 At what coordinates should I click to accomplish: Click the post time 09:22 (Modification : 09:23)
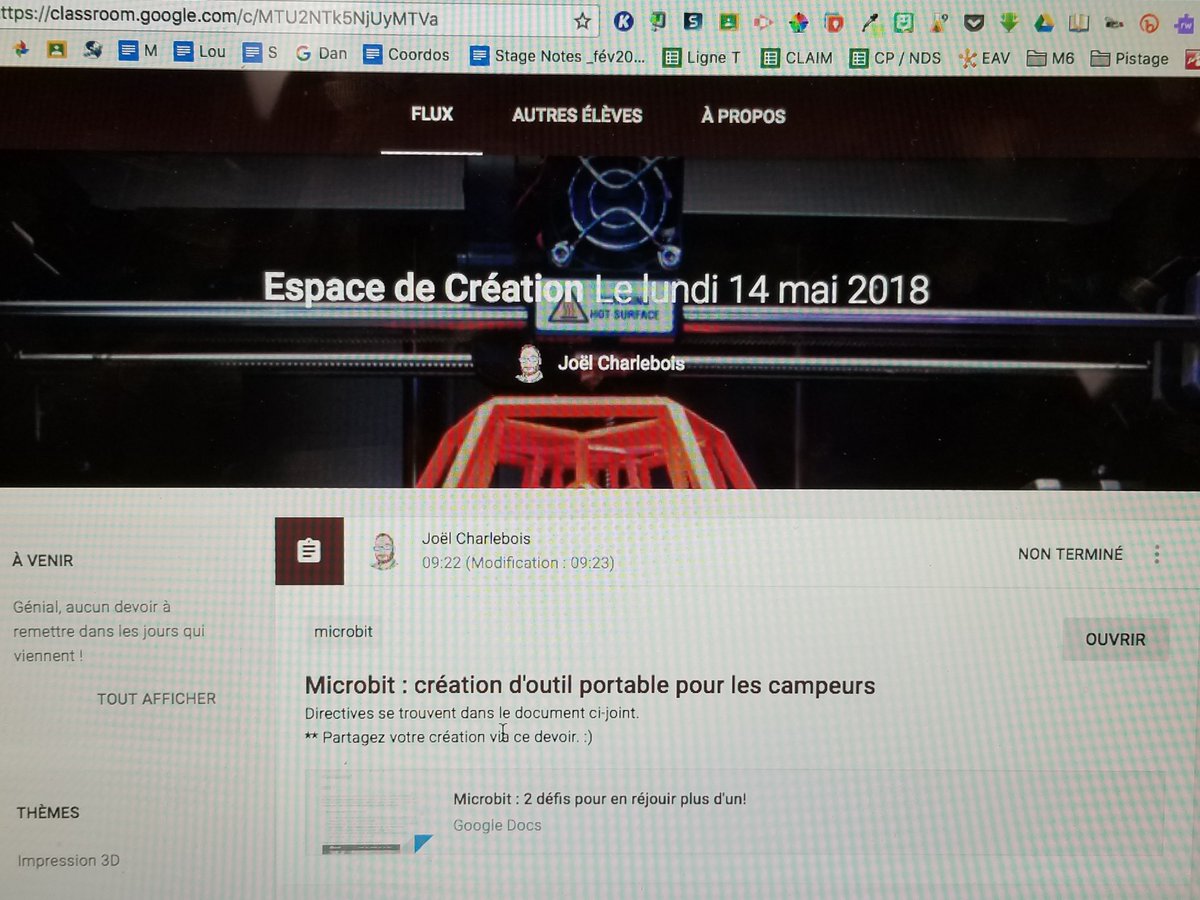(518, 563)
